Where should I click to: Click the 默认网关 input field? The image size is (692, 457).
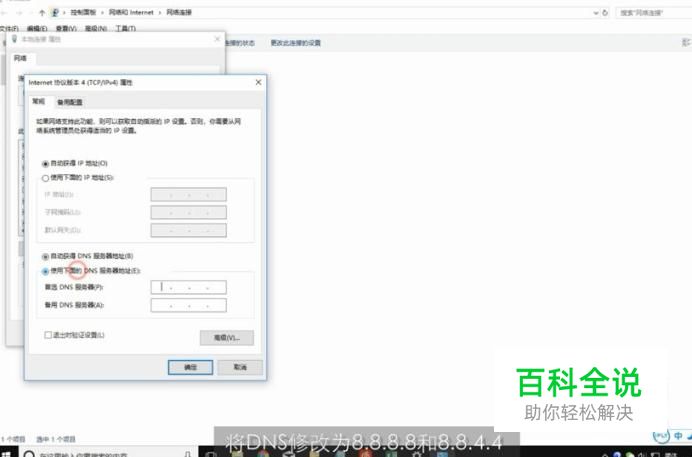click(188, 230)
